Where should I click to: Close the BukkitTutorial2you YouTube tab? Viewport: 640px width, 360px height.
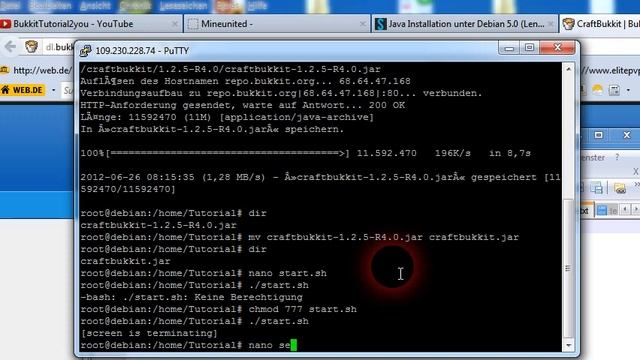(x=175, y=24)
